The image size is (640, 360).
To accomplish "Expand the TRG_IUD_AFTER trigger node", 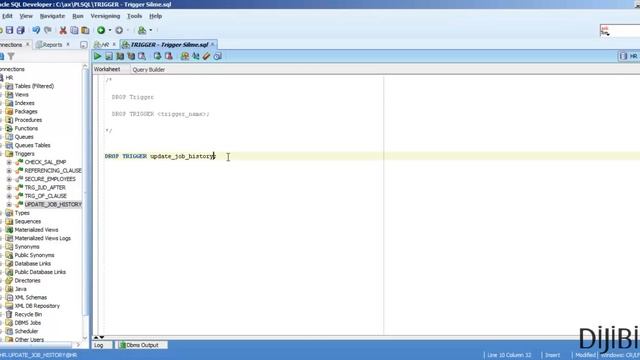I will coord(9,188).
